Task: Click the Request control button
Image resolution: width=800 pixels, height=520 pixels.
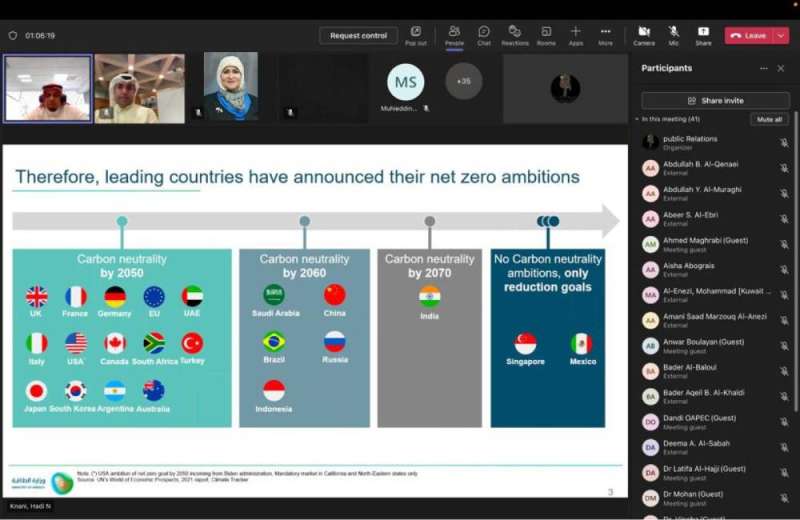Action: pyautogui.click(x=358, y=35)
